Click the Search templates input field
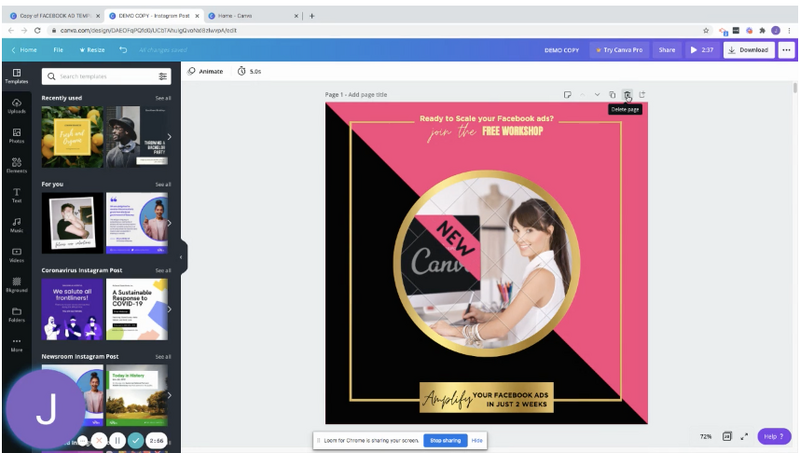This screenshot has width=800, height=453. point(100,76)
